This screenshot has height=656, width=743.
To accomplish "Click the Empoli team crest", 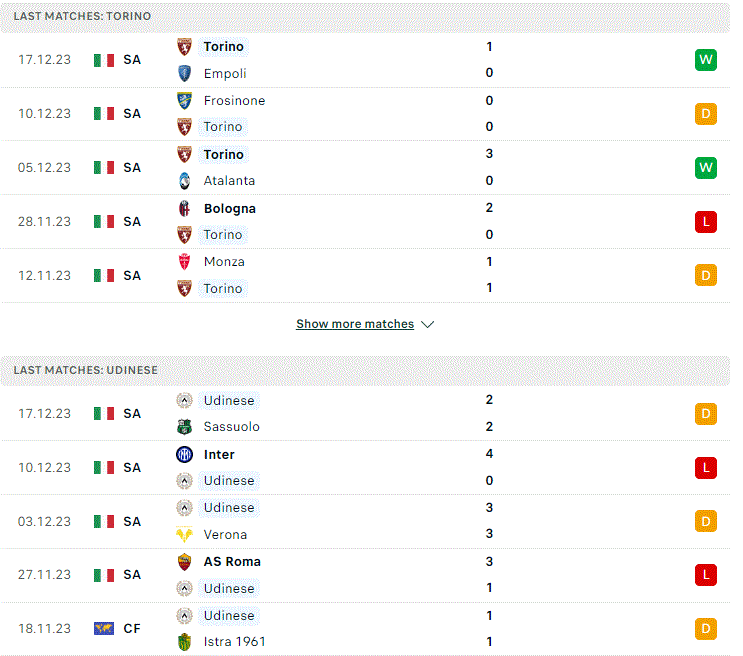I will pyautogui.click(x=184, y=73).
